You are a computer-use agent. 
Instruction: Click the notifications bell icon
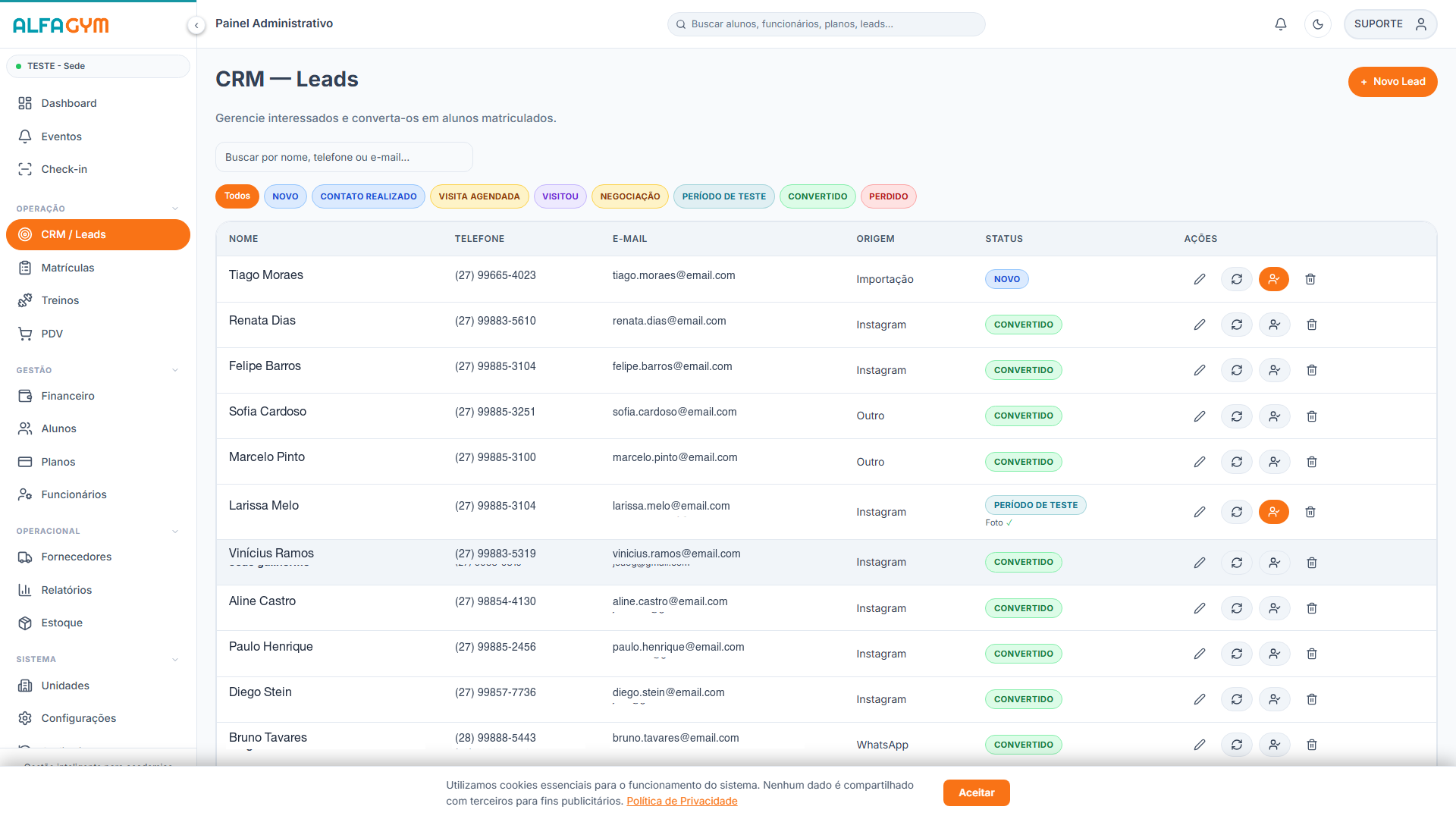(x=1281, y=24)
